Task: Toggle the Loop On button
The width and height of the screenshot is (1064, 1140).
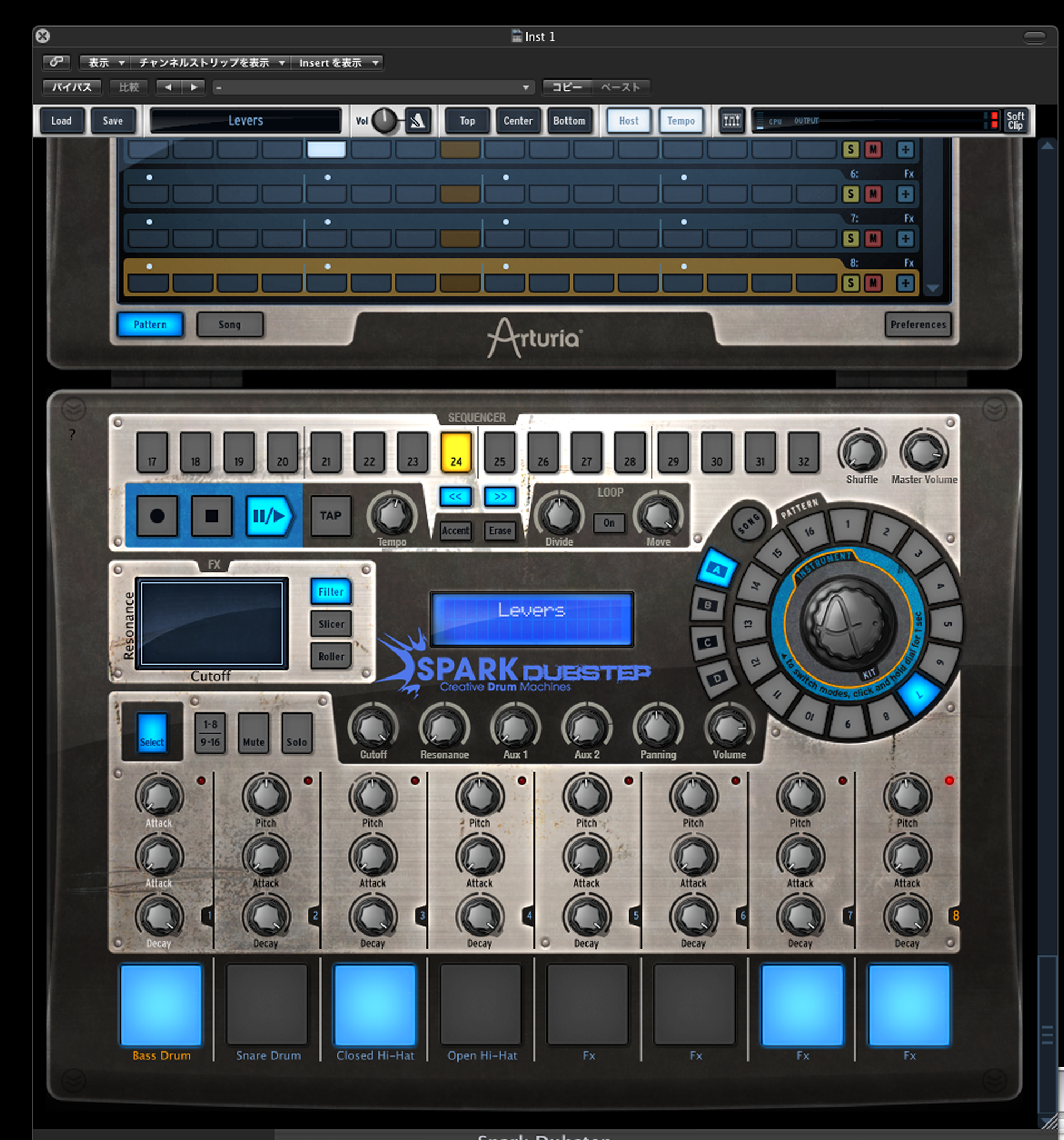Action: point(609,523)
